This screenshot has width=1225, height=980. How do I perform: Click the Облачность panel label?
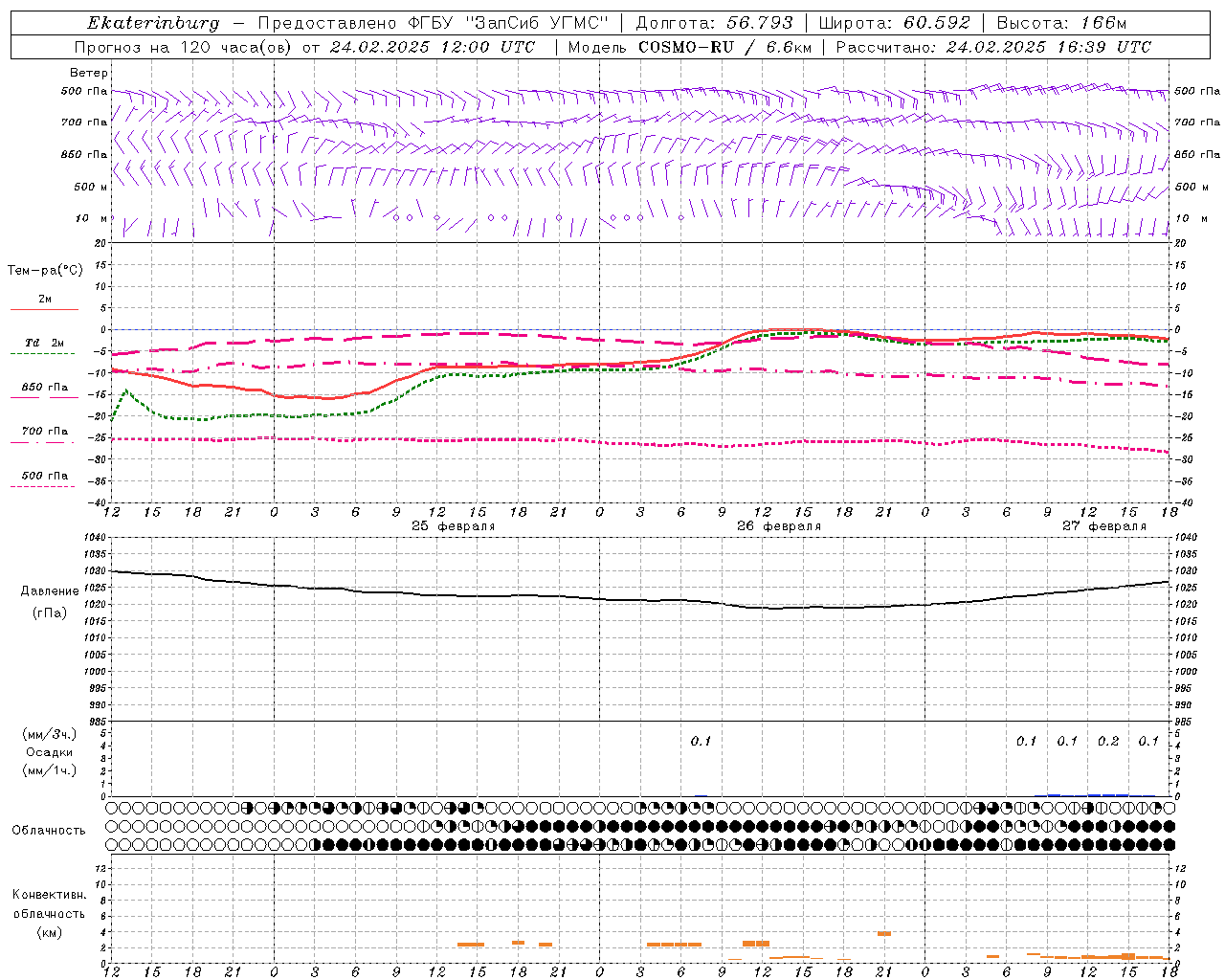pyautogui.click(x=49, y=831)
